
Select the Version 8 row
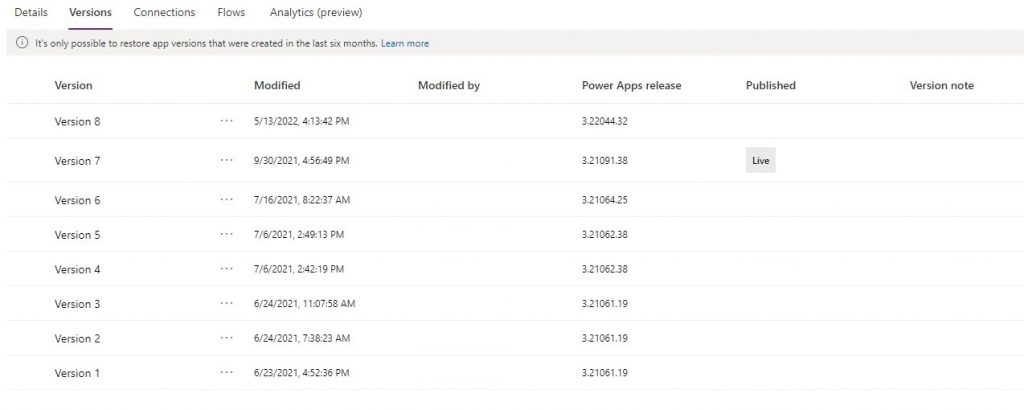(x=78, y=121)
